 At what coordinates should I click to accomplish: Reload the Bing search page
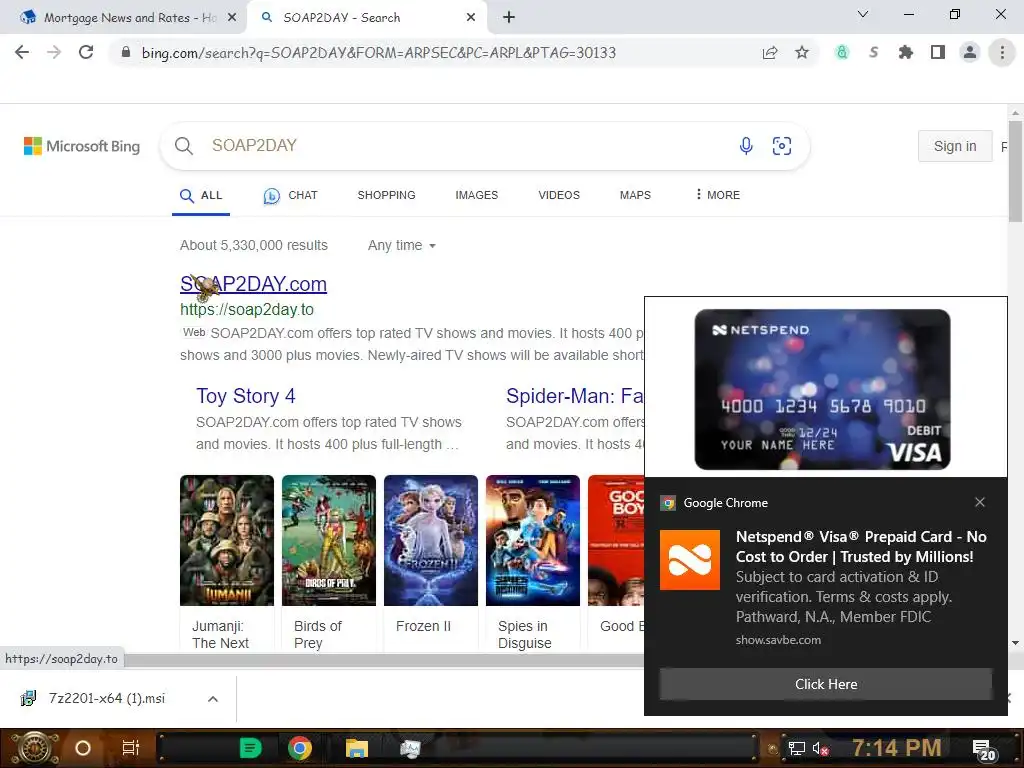86,52
